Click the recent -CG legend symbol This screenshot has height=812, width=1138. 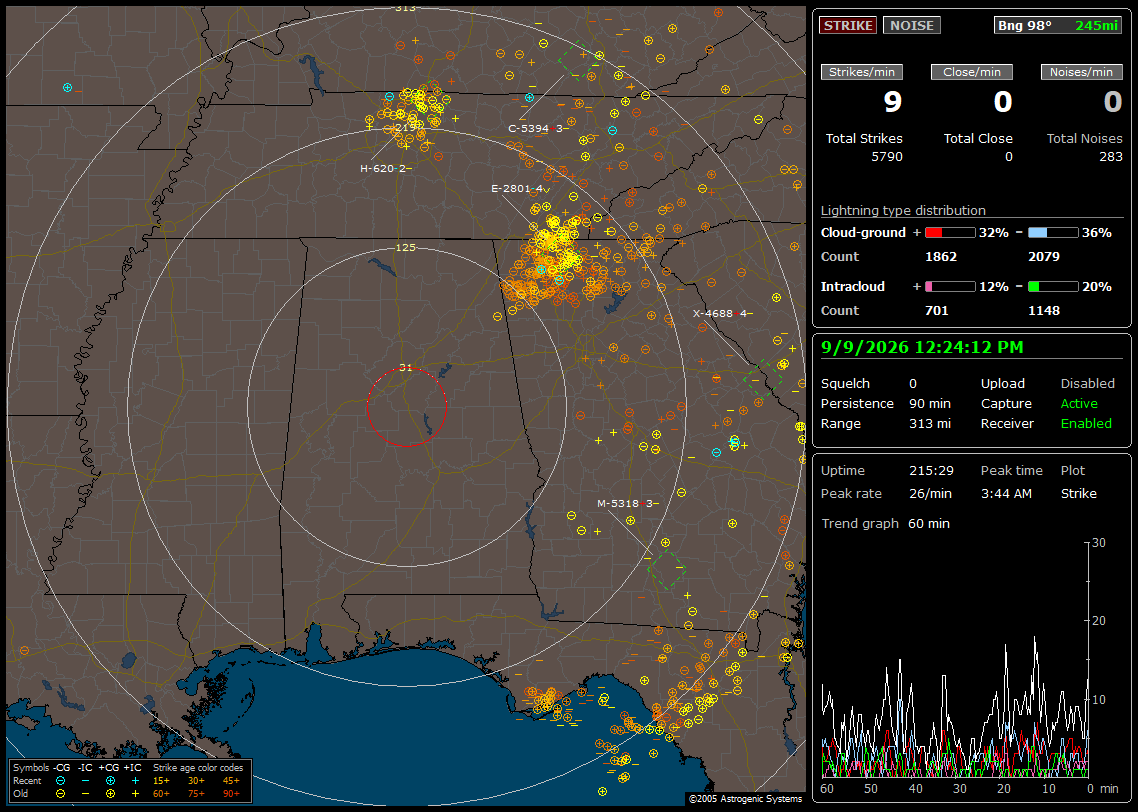point(60,781)
